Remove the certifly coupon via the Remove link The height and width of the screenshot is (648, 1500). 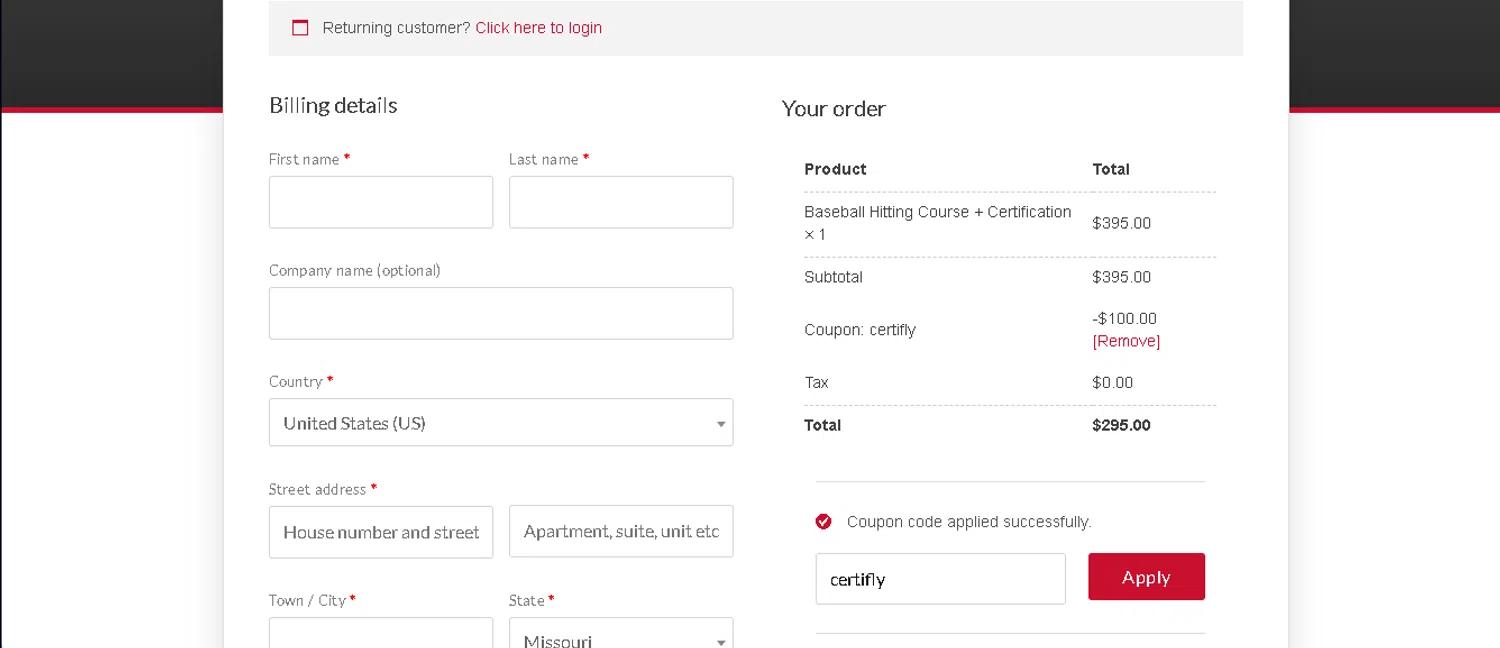[1126, 341]
